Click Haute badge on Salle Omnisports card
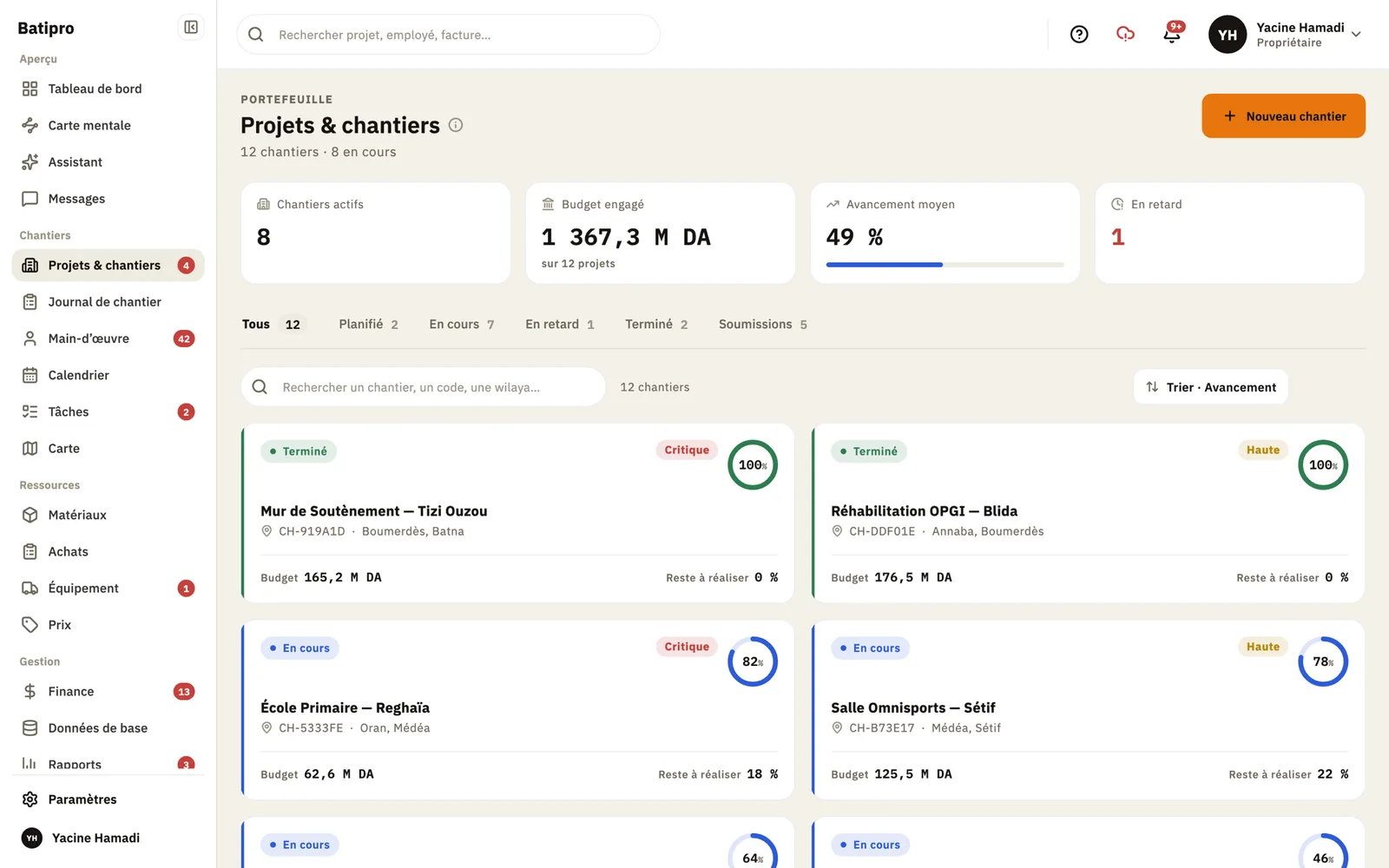 click(x=1263, y=648)
